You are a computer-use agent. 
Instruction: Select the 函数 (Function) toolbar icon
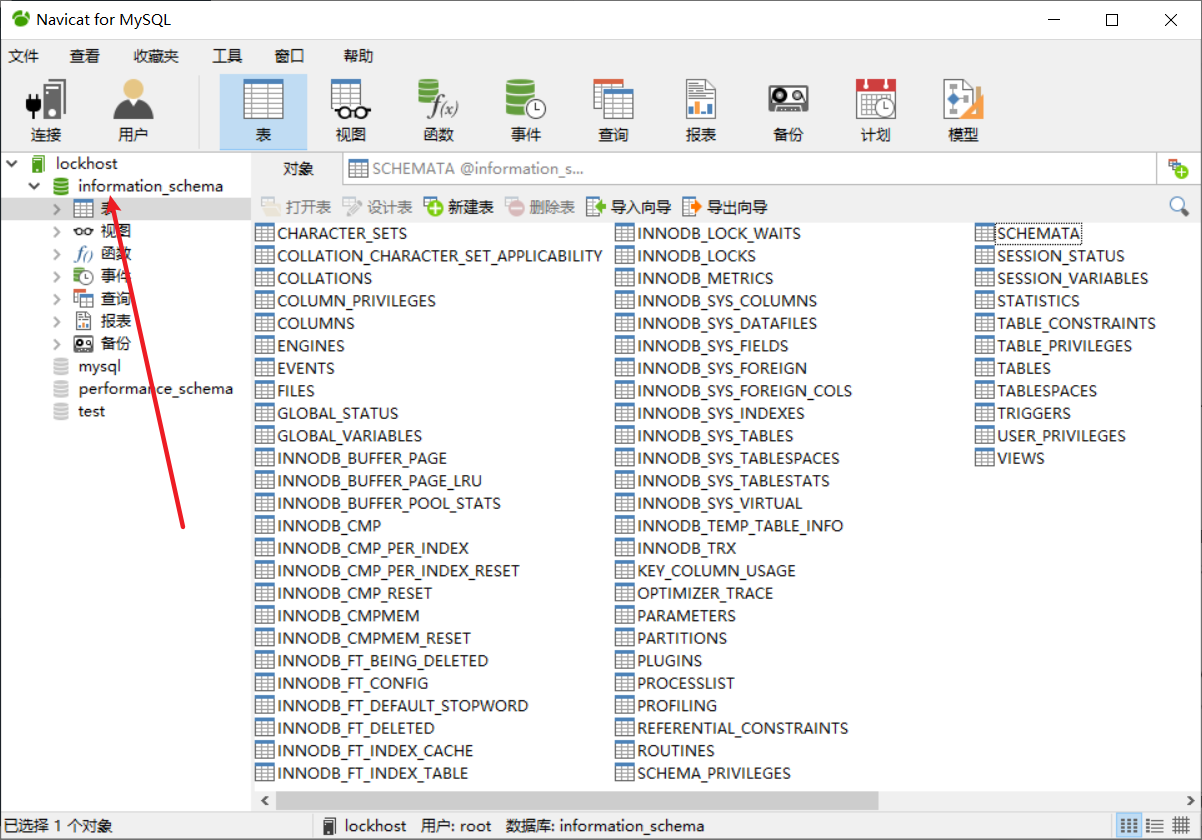(x=438, y=111)
